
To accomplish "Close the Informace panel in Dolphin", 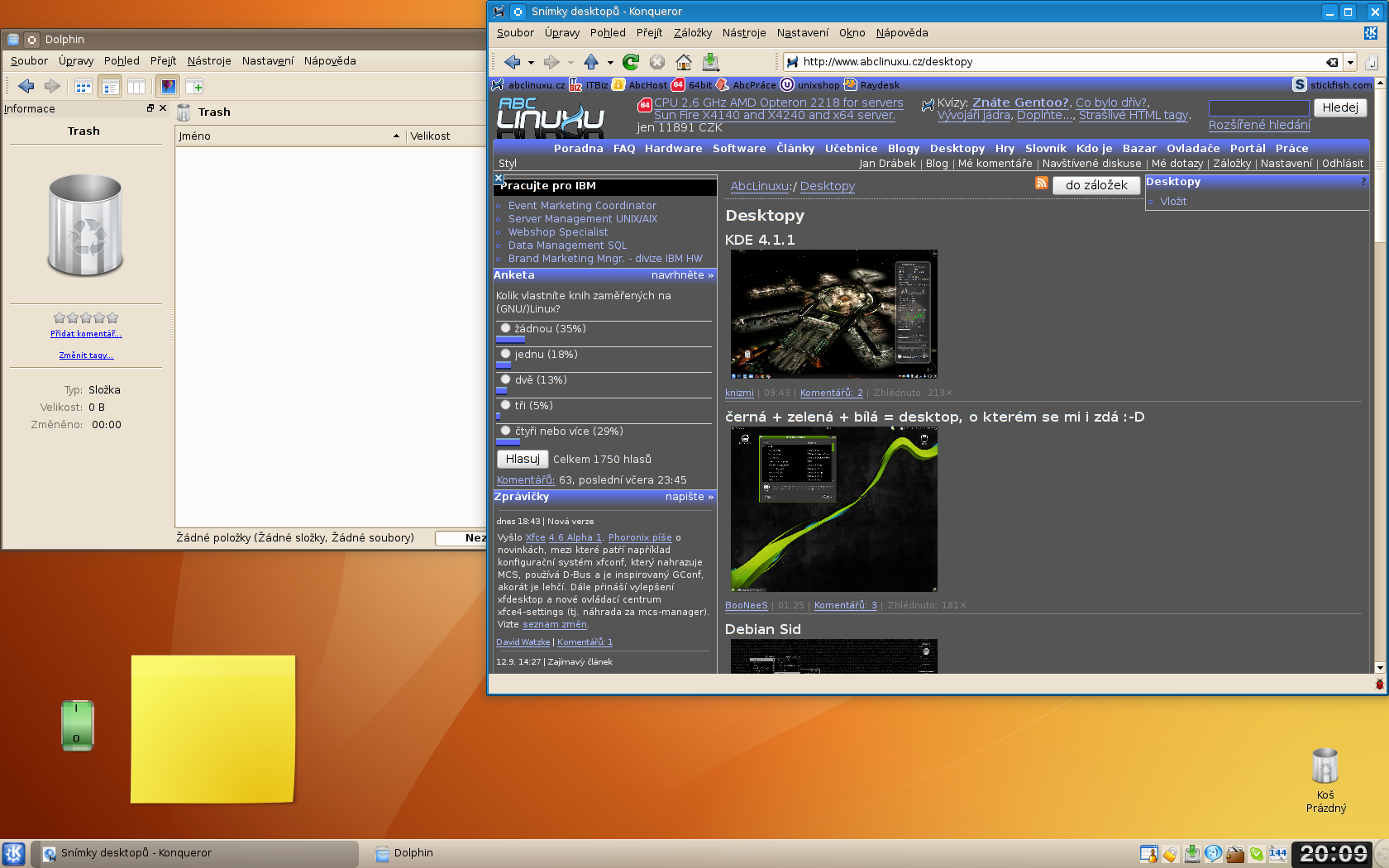I will click(x=163, y=108).
